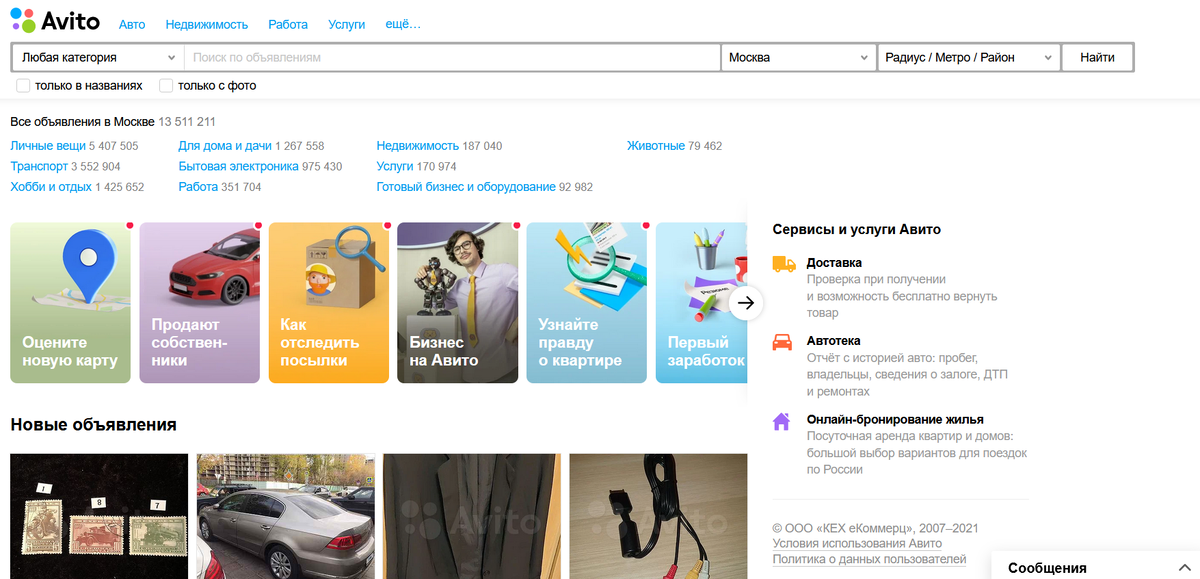Open 'Политика о данных пользователей' link
The height and width of the screenshot is (579, 1200).
pyautogui.click(x=870, y=560)
